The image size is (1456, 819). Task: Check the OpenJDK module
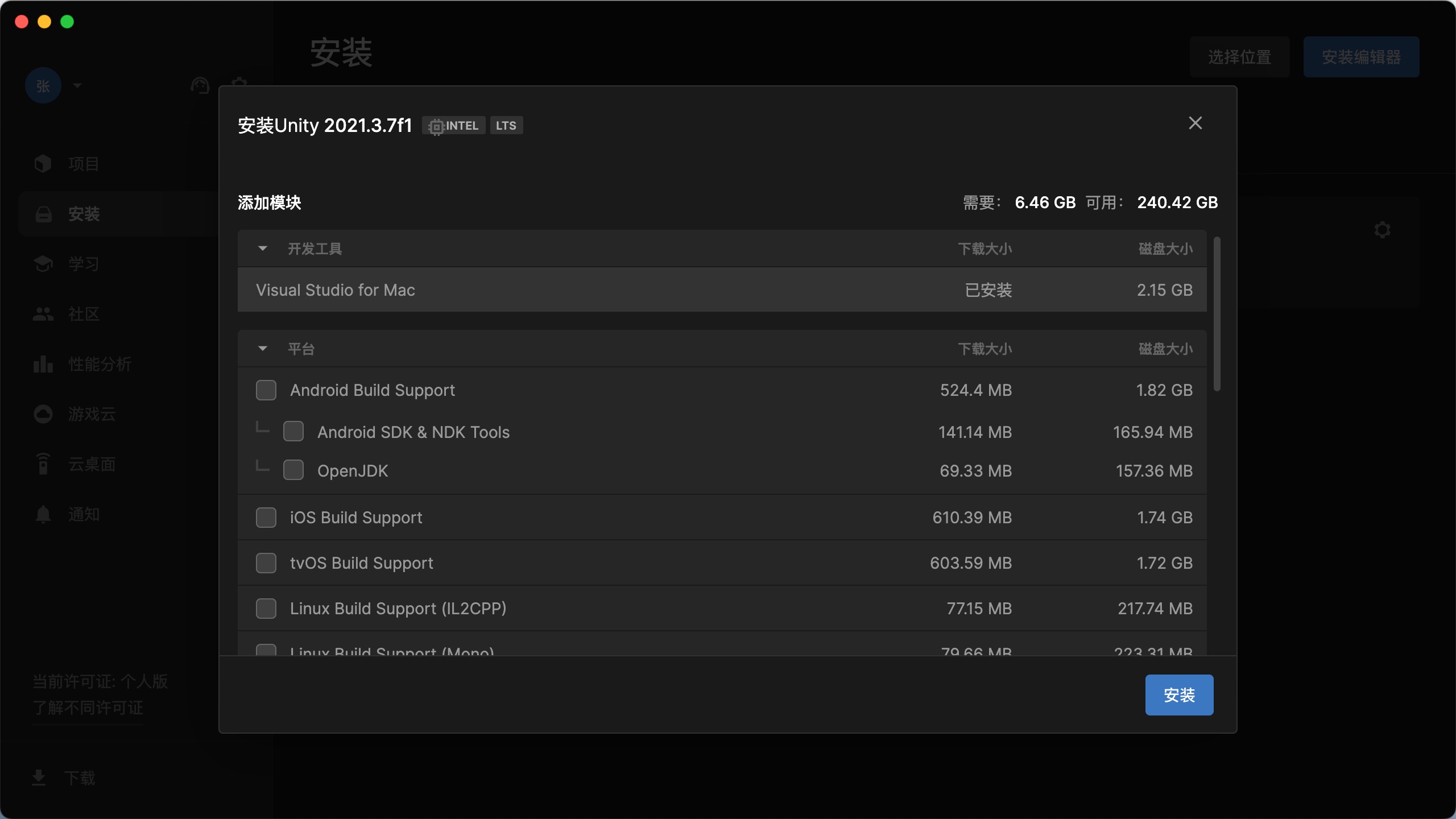[293, 470]
